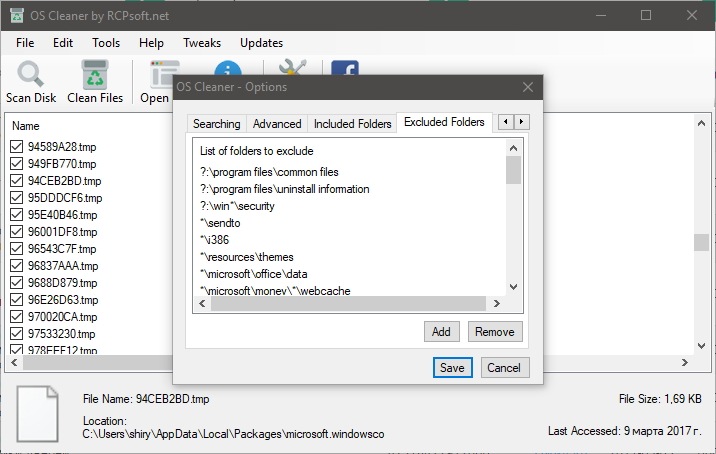The height and width of the screenshot is (454, 716).
Task: Click the Facebook toolbar icon
Action: tap(345, 68)
